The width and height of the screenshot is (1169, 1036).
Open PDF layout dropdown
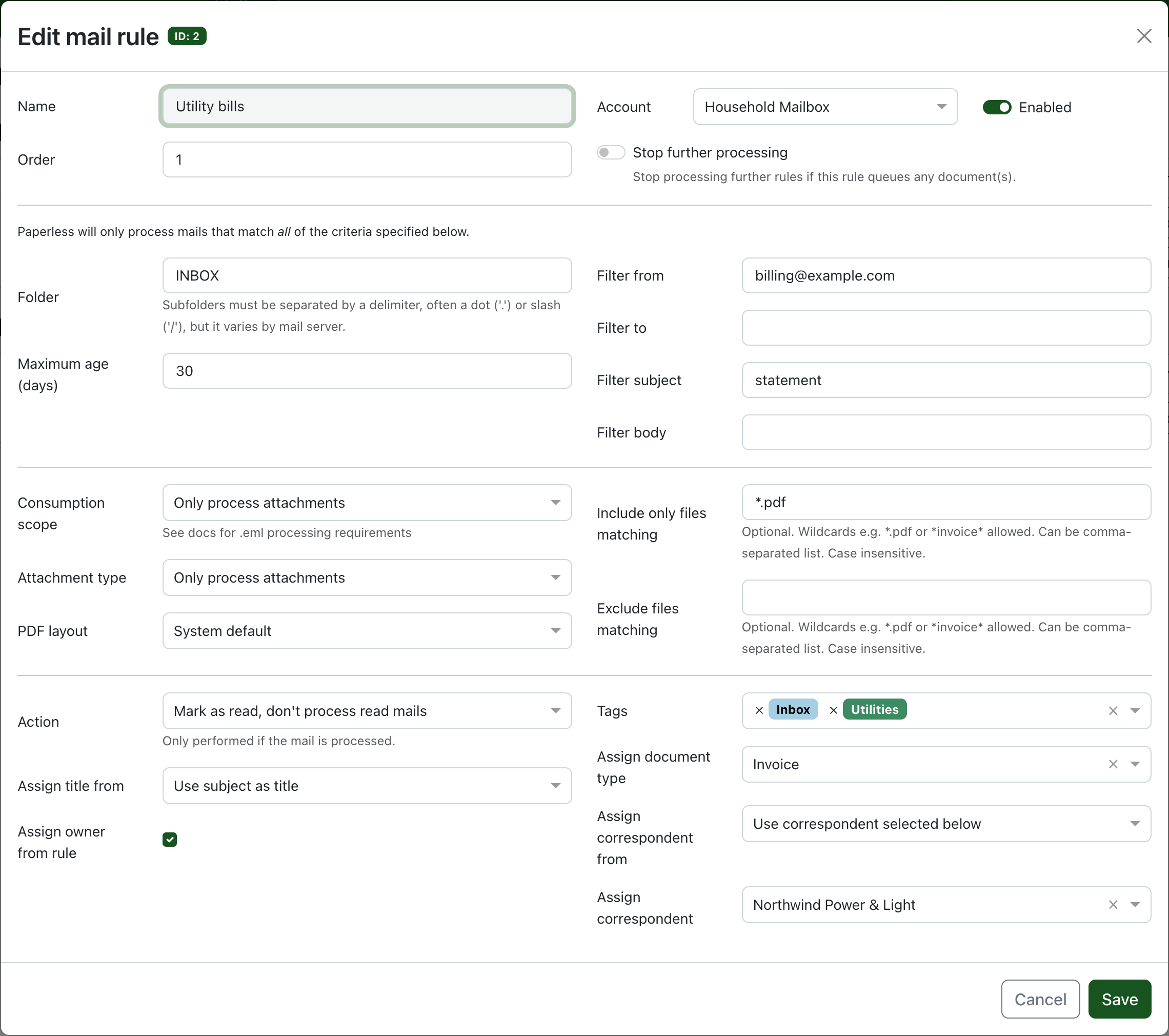[367, 630]
